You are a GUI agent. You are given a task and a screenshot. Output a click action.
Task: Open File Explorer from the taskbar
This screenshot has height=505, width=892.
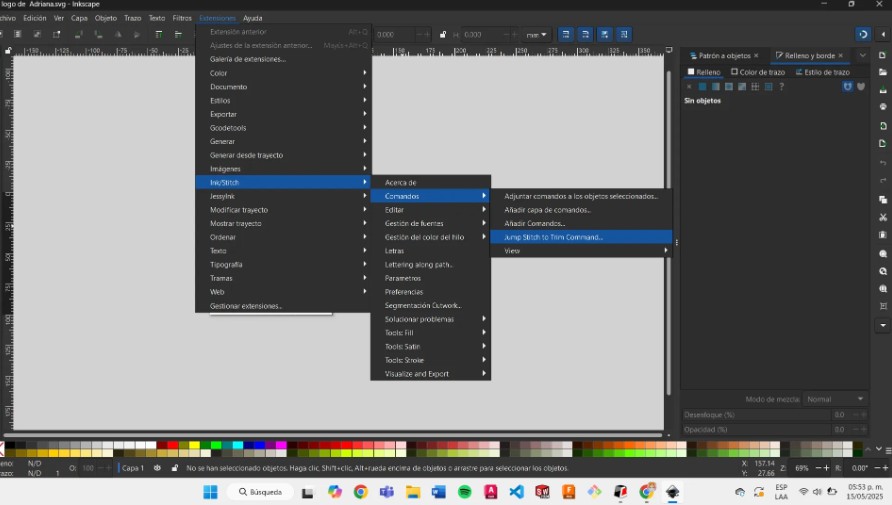pyautogui.click(x=412, y=491)
